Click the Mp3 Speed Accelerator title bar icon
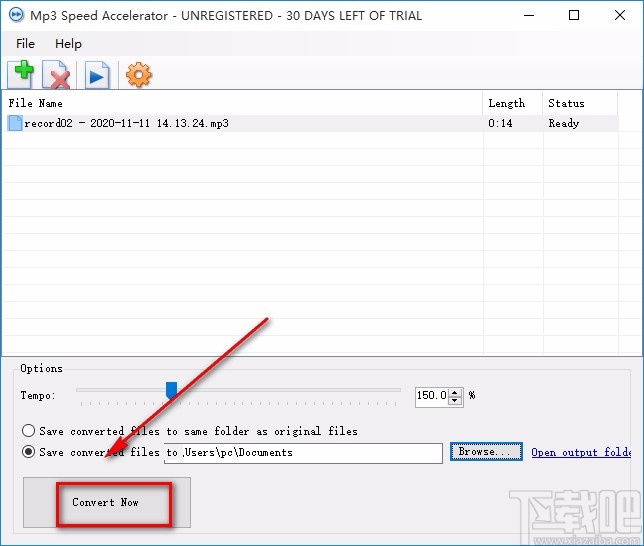 [16, 15]
